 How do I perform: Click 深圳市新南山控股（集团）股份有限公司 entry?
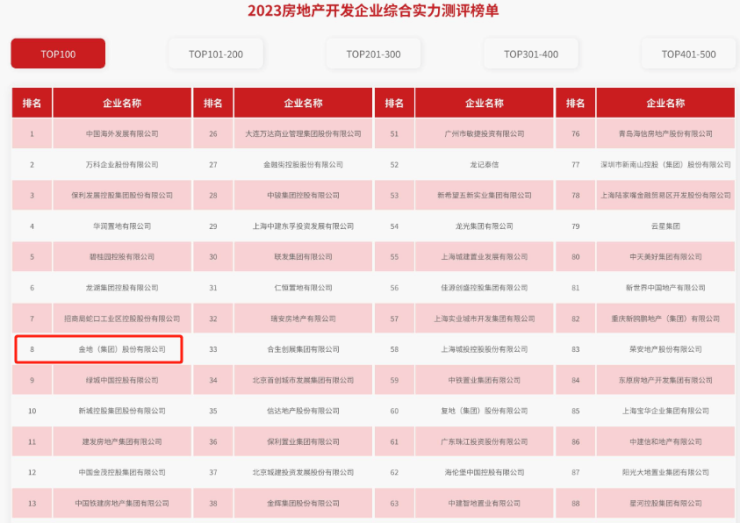666,164
